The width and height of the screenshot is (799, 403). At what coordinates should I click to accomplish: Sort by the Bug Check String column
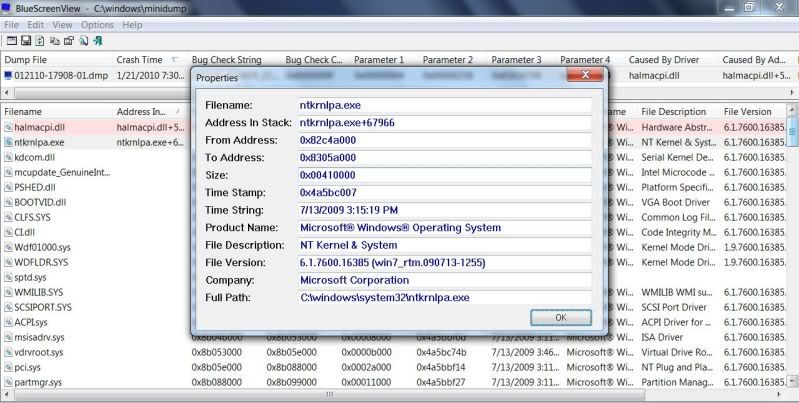coord(235,60)
